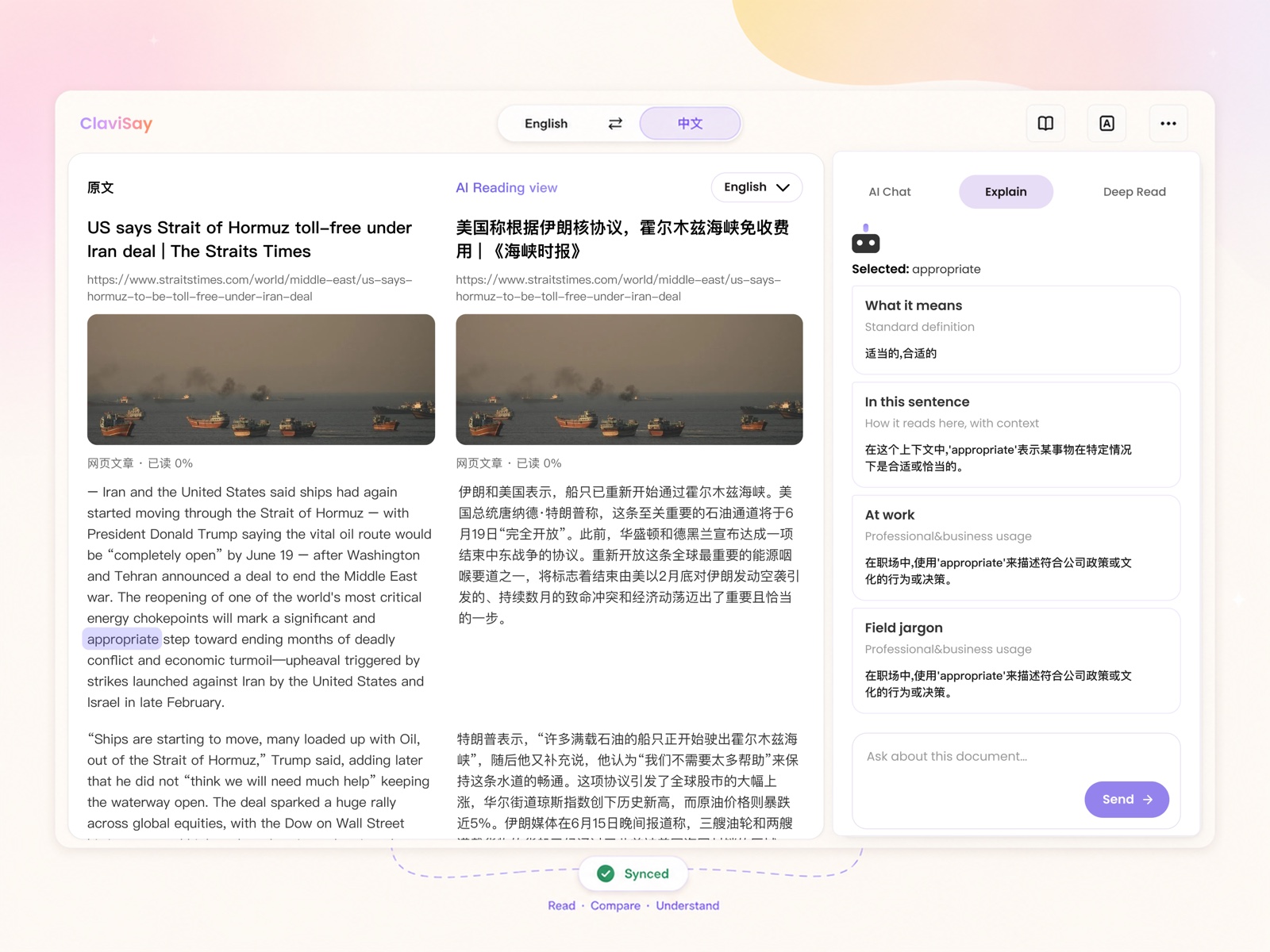Swap languages with the arrows icon
1270x952 pixels.
[615, 124]
